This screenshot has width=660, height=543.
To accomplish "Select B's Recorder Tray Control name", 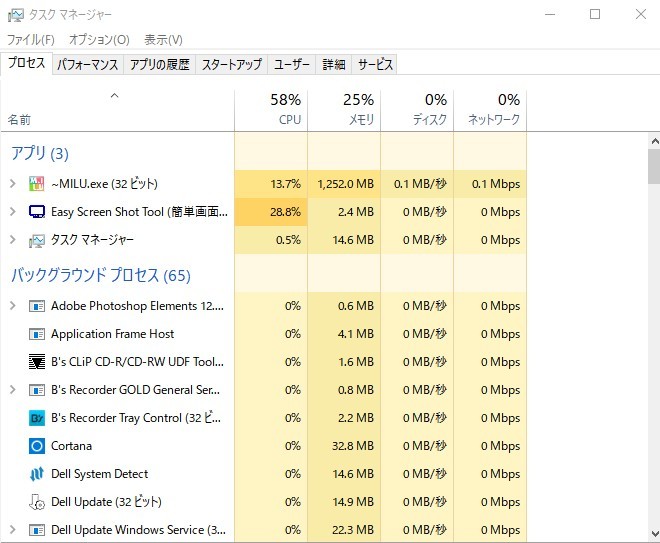I will (136, 418).
